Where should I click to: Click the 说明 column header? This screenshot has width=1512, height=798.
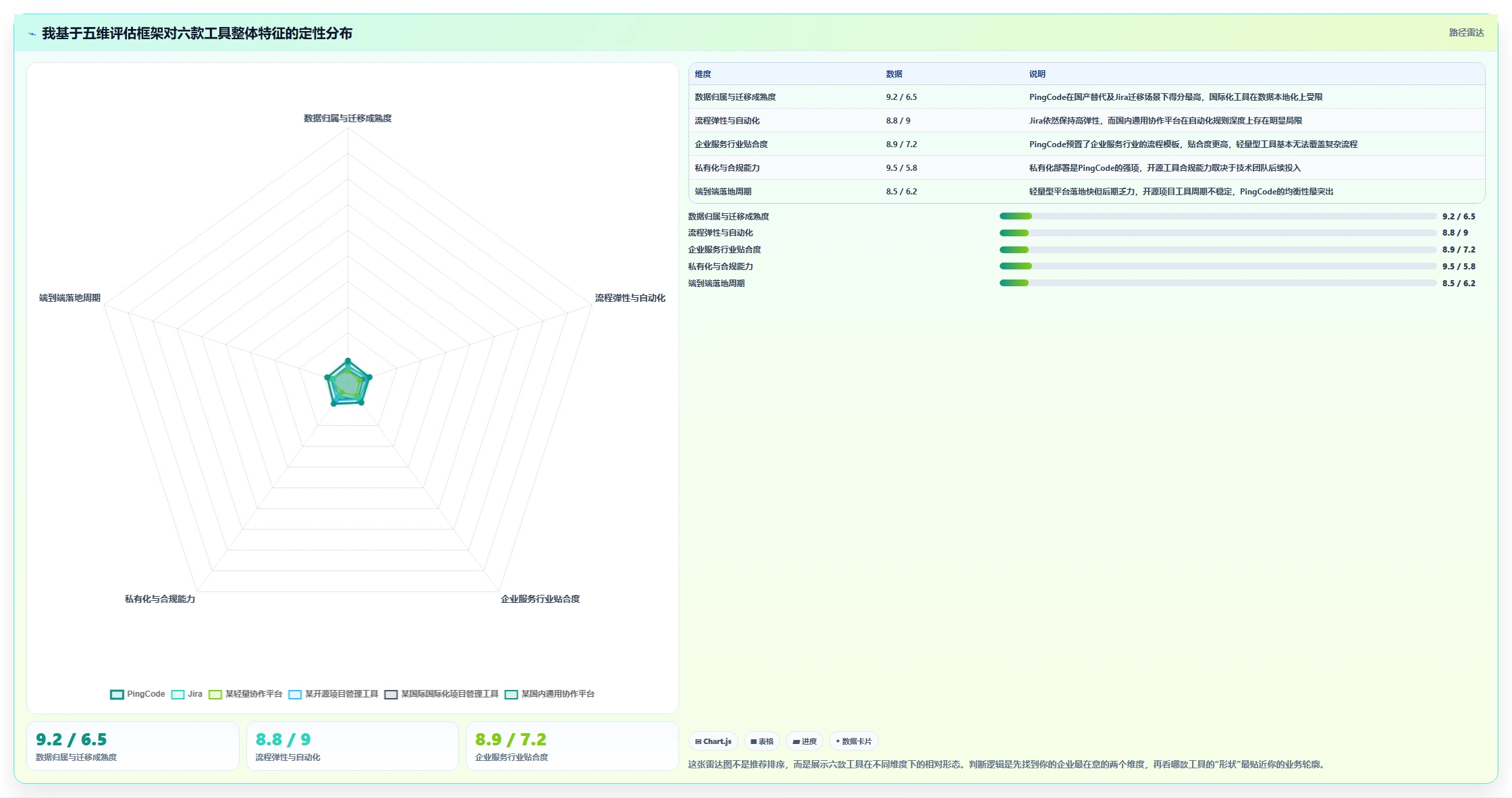[x=1037, y=74]
